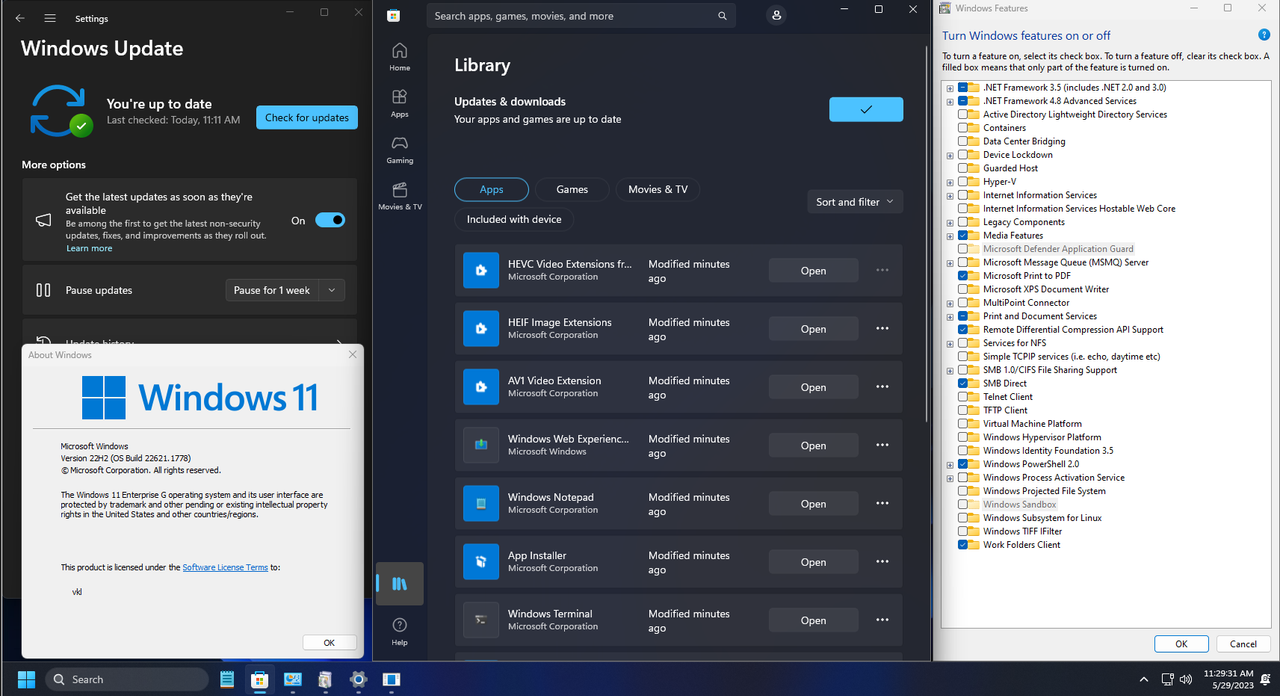Click the Store profile account icon
The height and width of the screenshot is (696, 1280).
click(x=776, y=16)
